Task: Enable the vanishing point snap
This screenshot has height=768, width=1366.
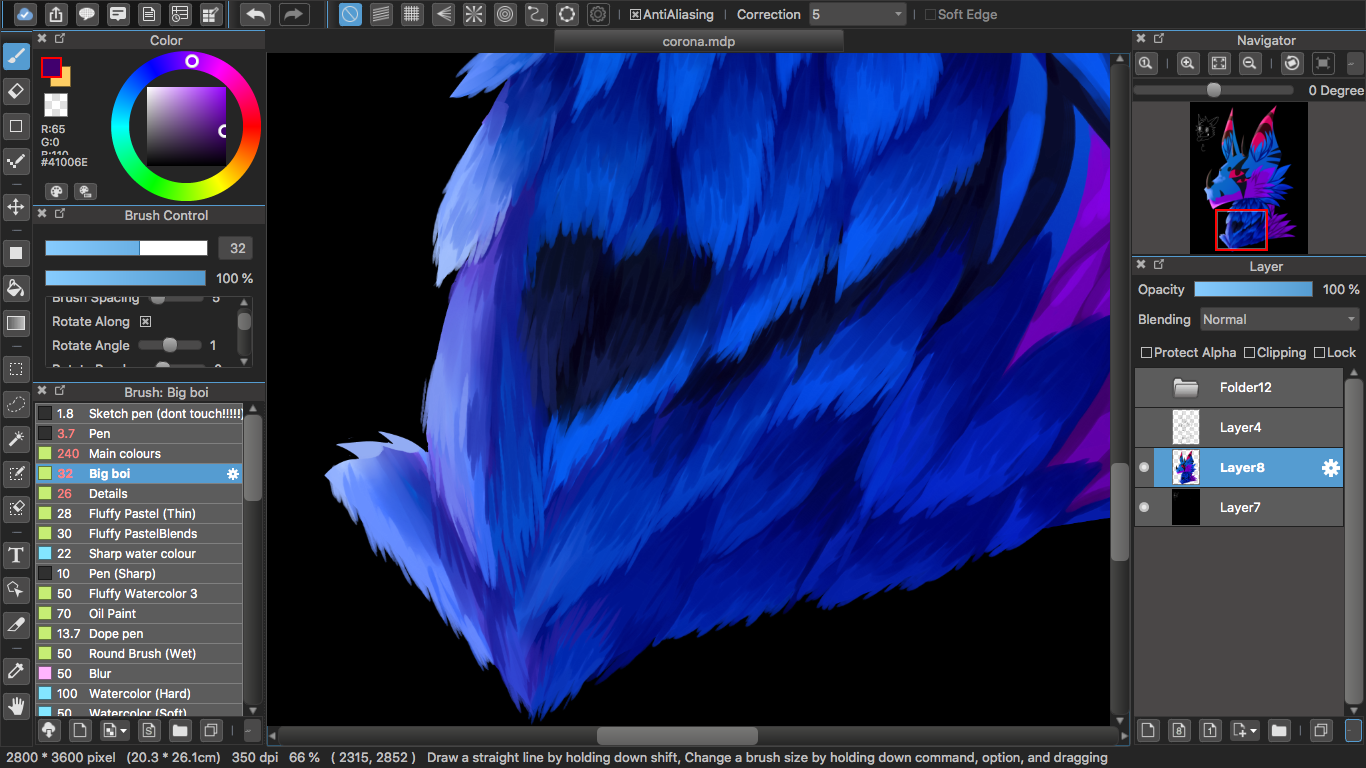Action: click(x=443, y=14)
